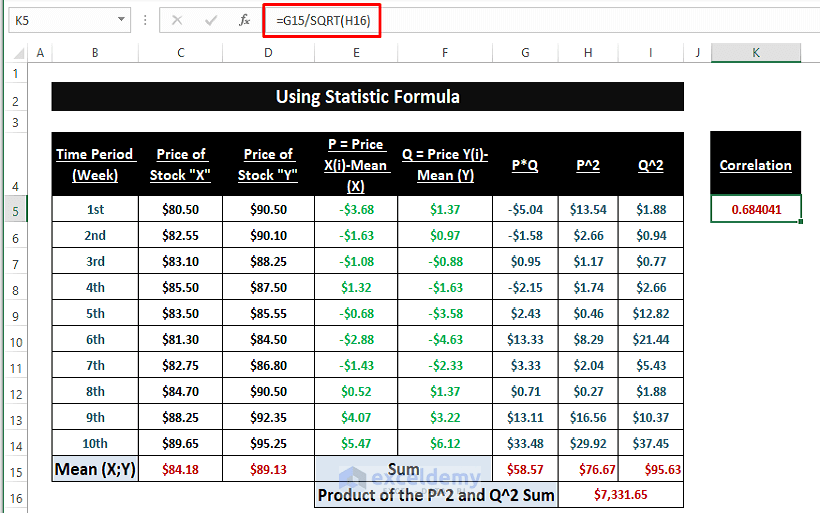The height and width of the screenshot is (513, 820).
Task: Click 'Product of the P^2 and Q^2 Sum' label
Action: click(436, 495)
